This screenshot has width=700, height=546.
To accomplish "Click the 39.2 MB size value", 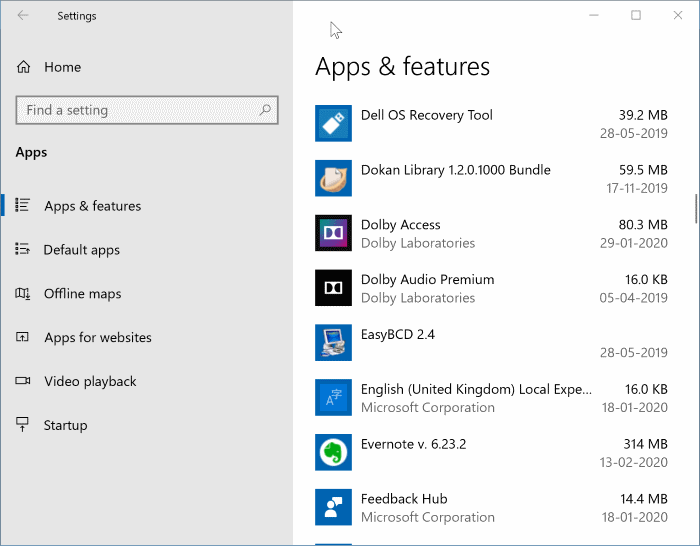I will [643, 115].
